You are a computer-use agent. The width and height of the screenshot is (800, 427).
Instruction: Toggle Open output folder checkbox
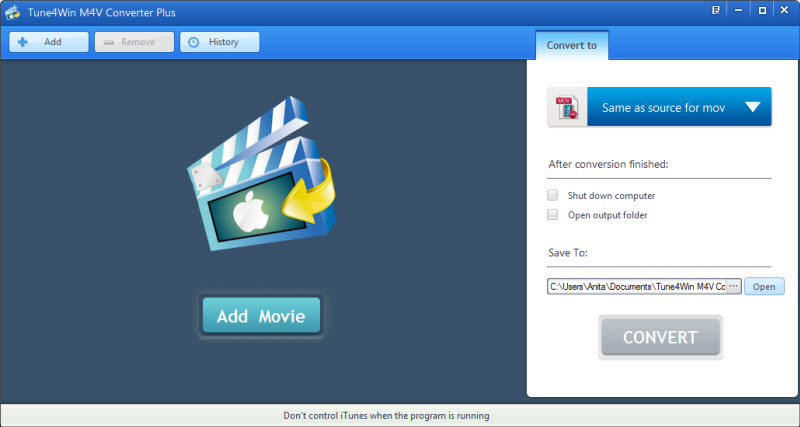click(553, 215)
